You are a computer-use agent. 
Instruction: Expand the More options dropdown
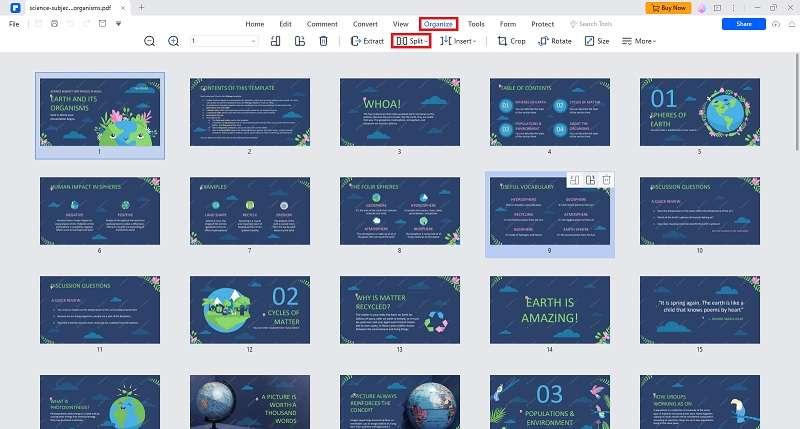pyautogui.click(x=639, y=41)
